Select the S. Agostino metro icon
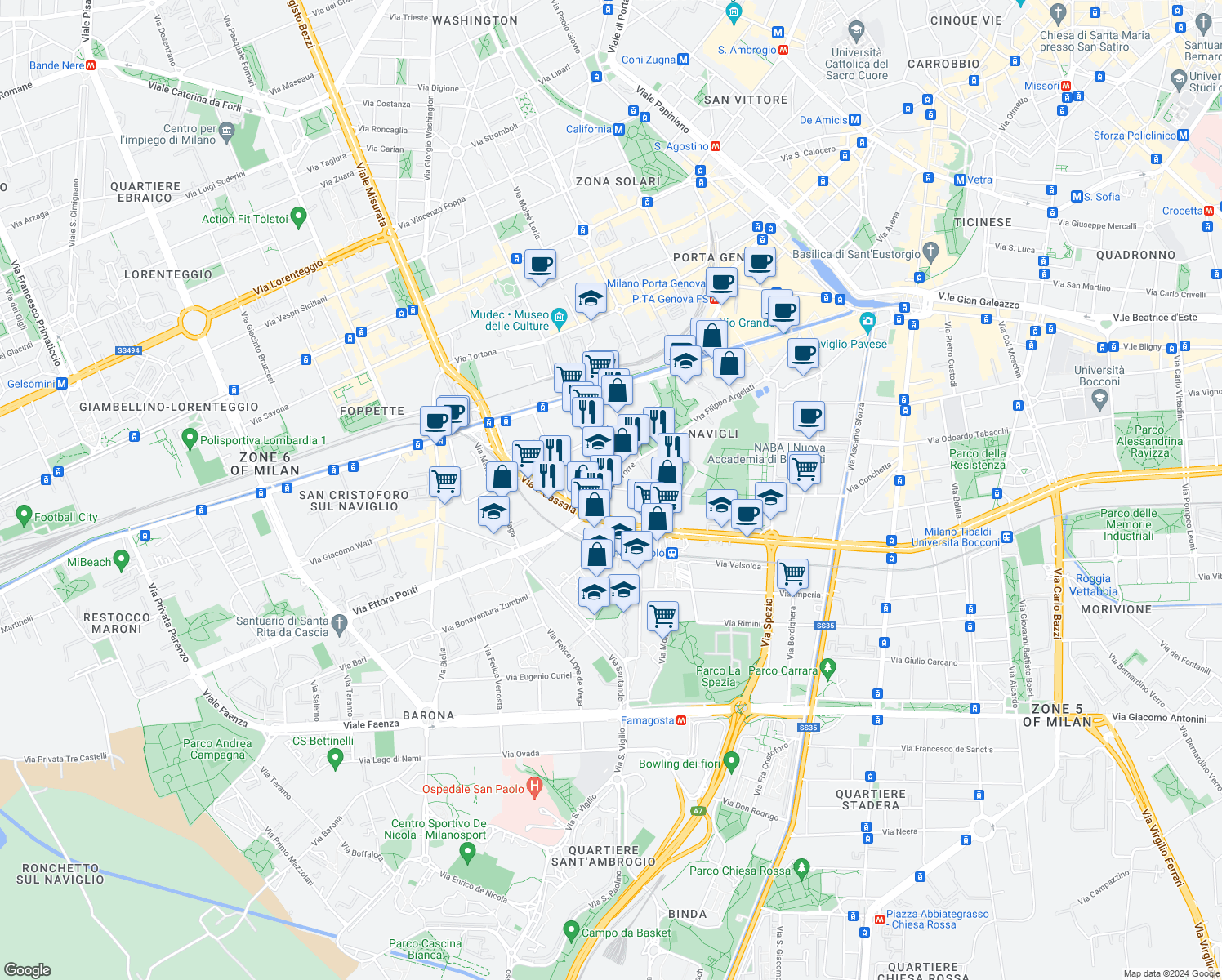The width and height of the screenshot is (1222, 980). 716,146
